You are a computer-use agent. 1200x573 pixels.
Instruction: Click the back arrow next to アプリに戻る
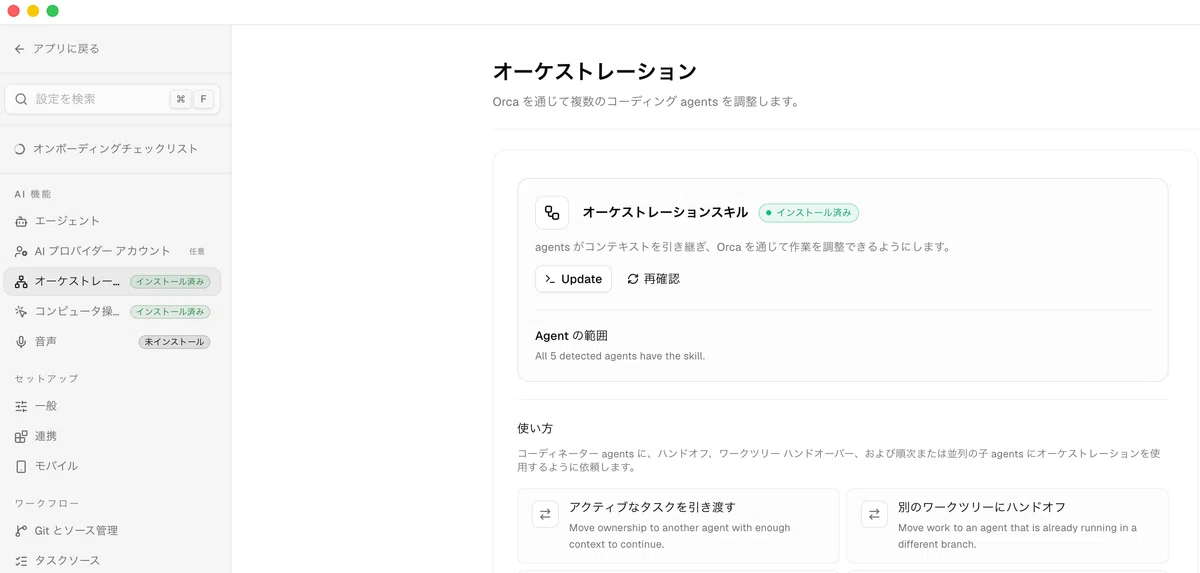[x=20, y=49]
